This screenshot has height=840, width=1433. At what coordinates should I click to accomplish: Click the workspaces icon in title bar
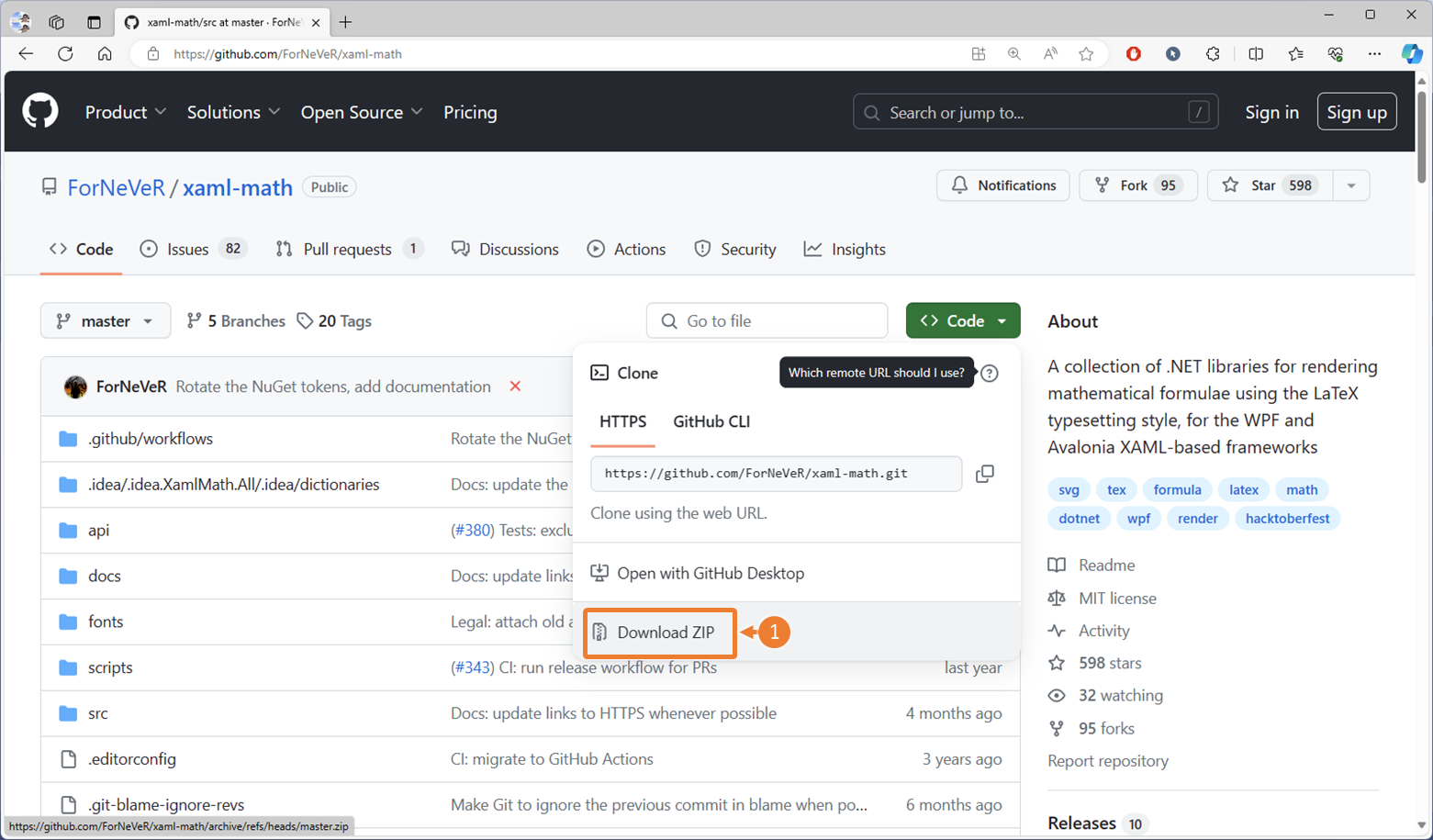tap(57, 22)
